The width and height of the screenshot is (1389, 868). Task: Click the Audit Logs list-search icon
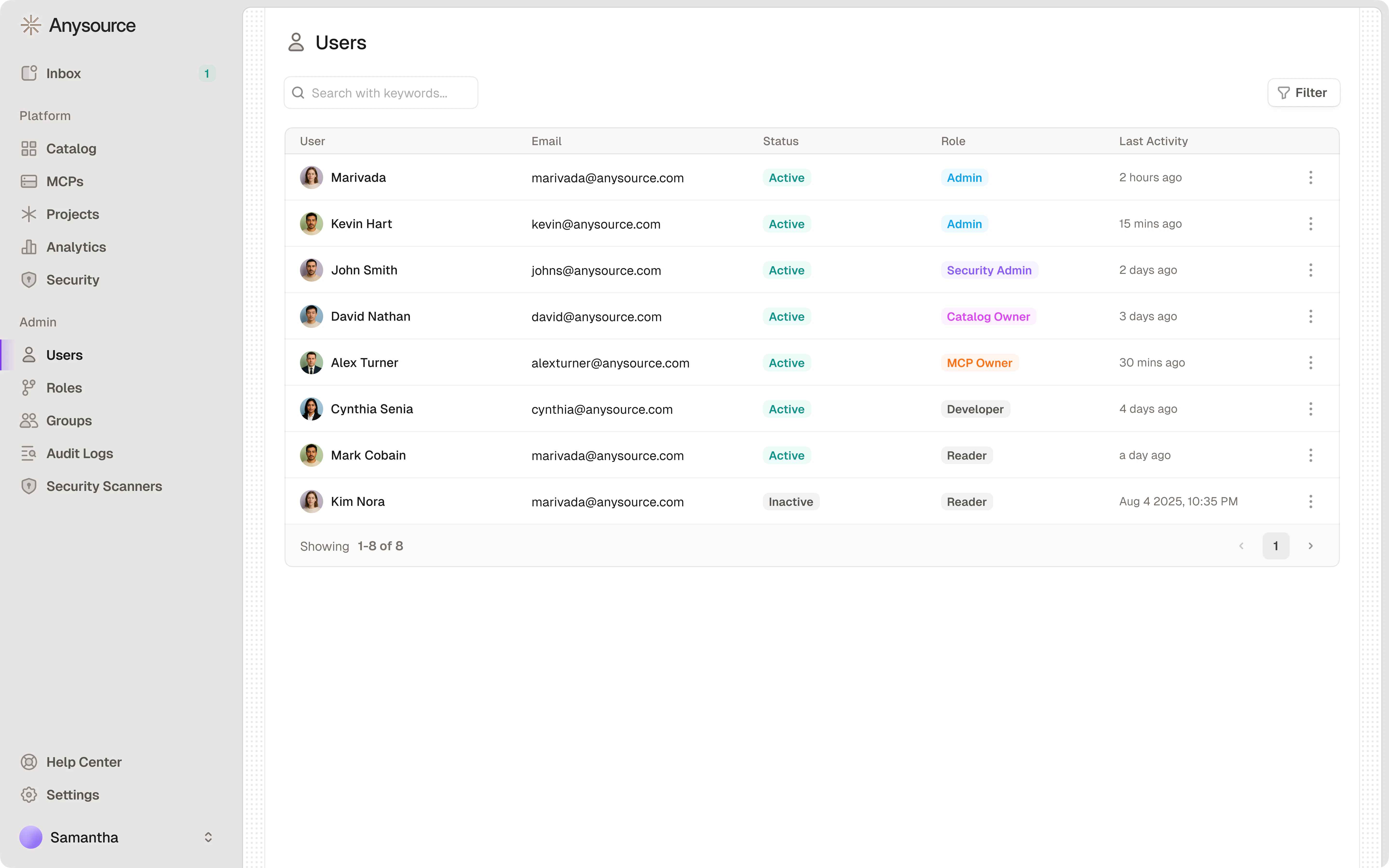29,453
